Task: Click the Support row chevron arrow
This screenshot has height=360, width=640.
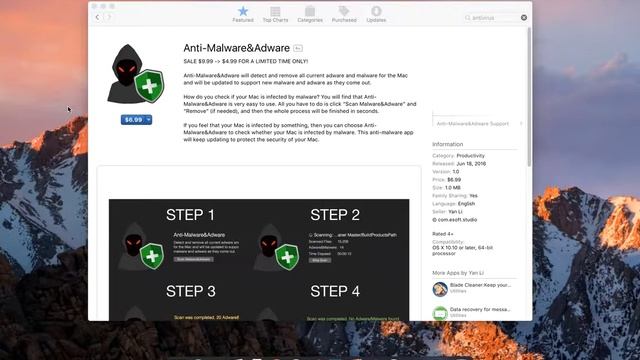Action: pyautogui.click(x=521, y=124)
